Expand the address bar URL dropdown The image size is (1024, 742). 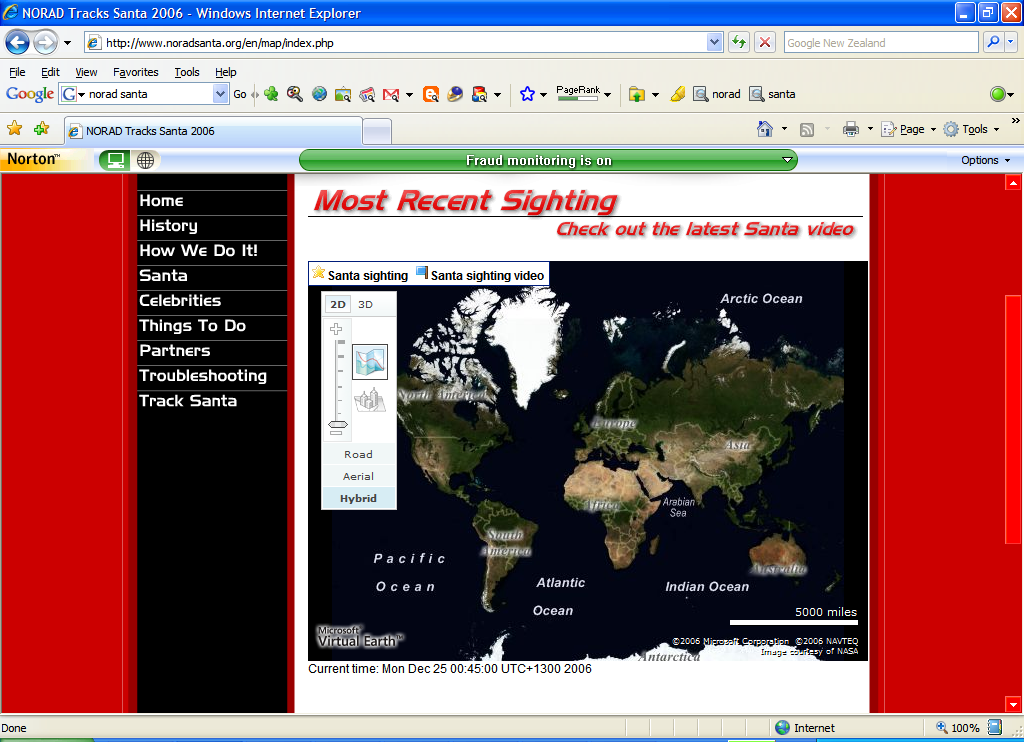point(714,42)
